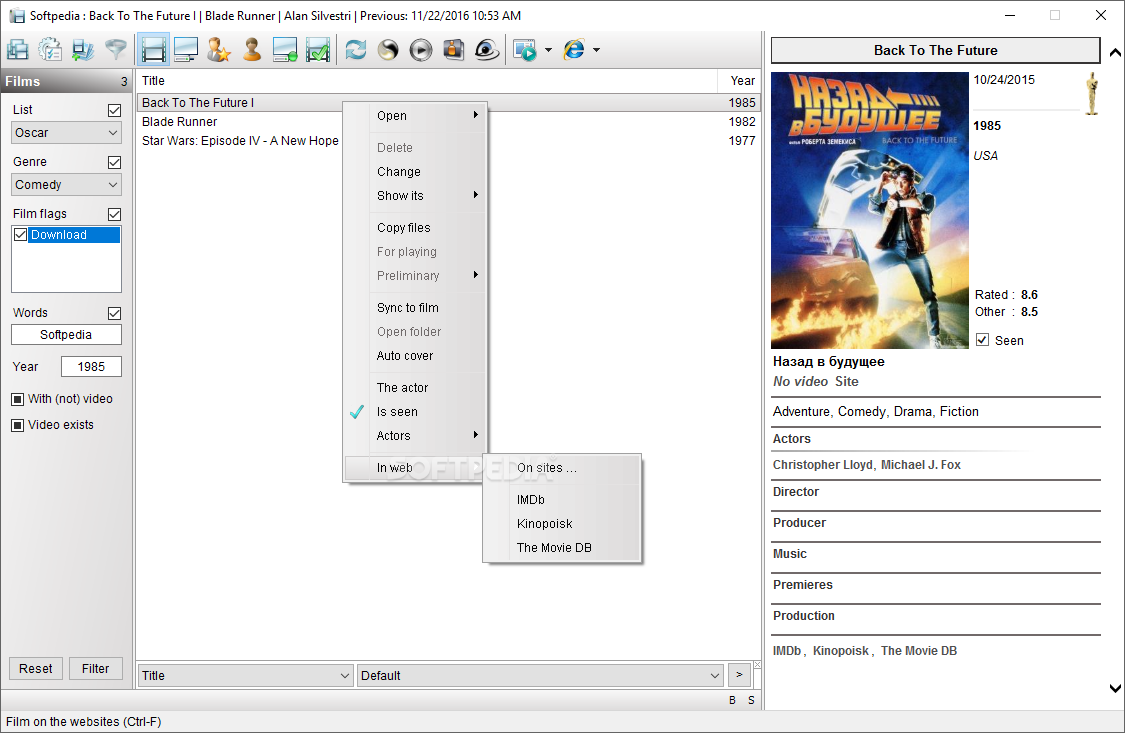Click the single person silhouette icon
Viewport: 1125px width, 733px height.
click(x=252, y=49)
